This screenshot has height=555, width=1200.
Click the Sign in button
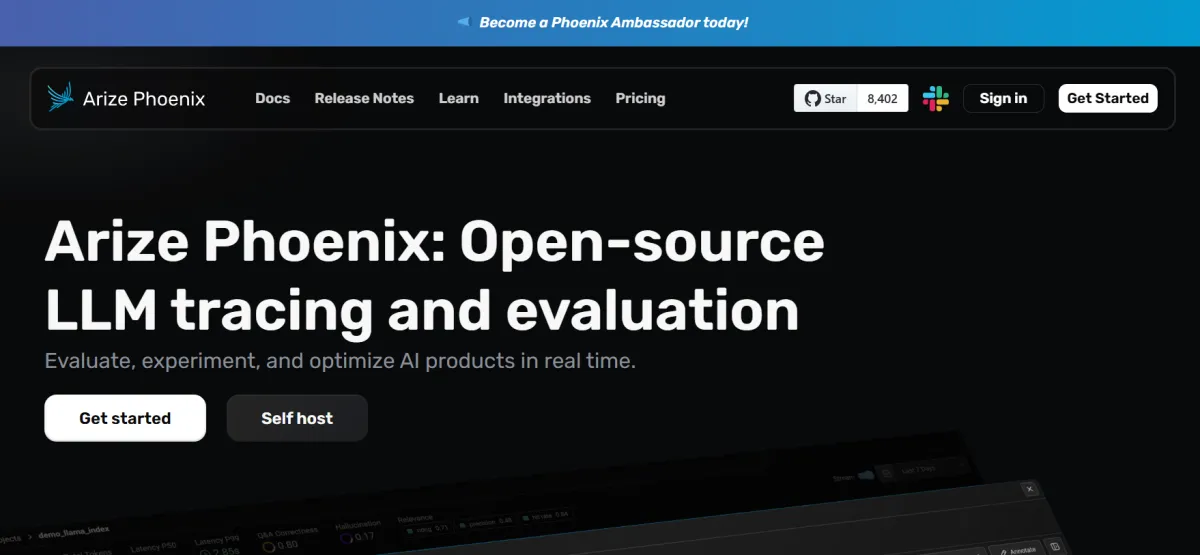(x=1003, y=98)
